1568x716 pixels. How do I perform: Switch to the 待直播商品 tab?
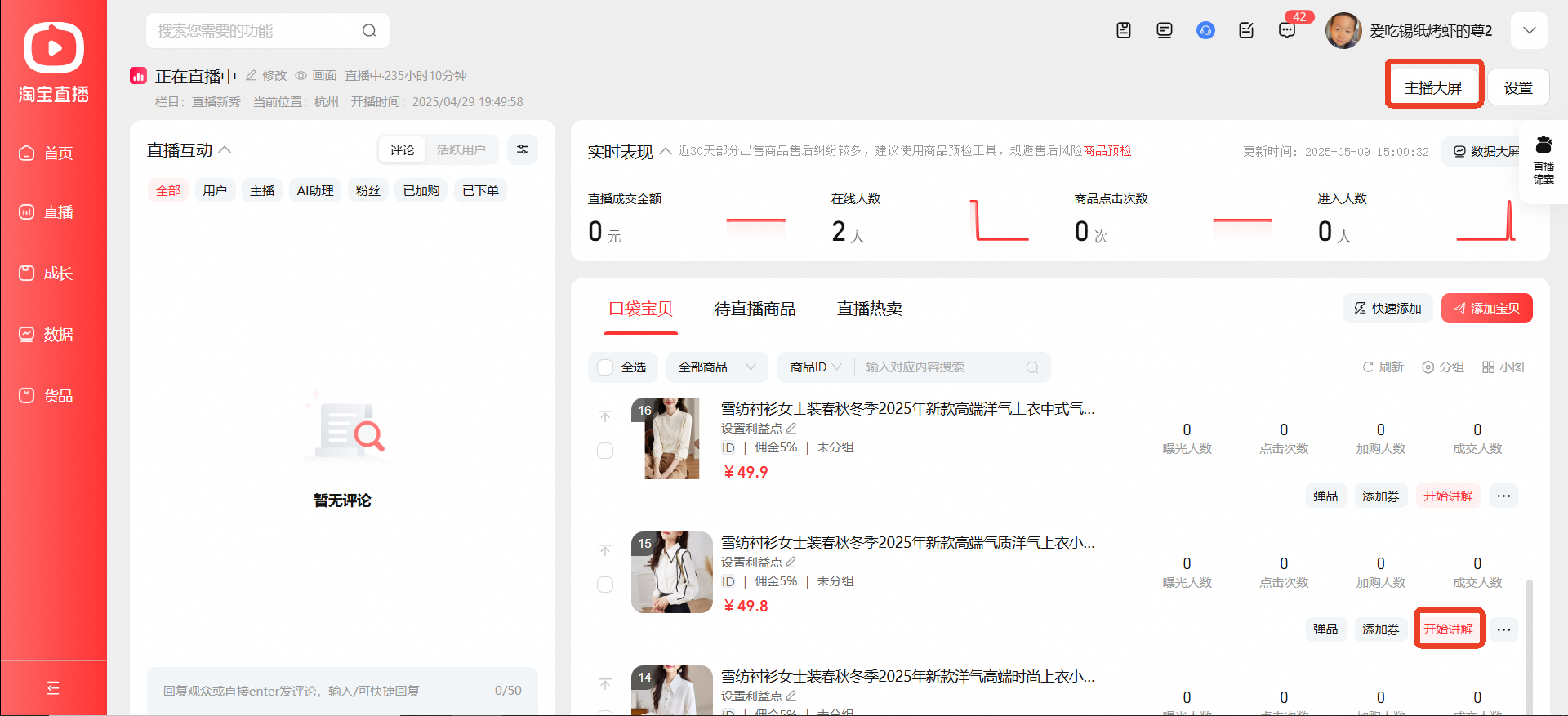tap(755, 309)
